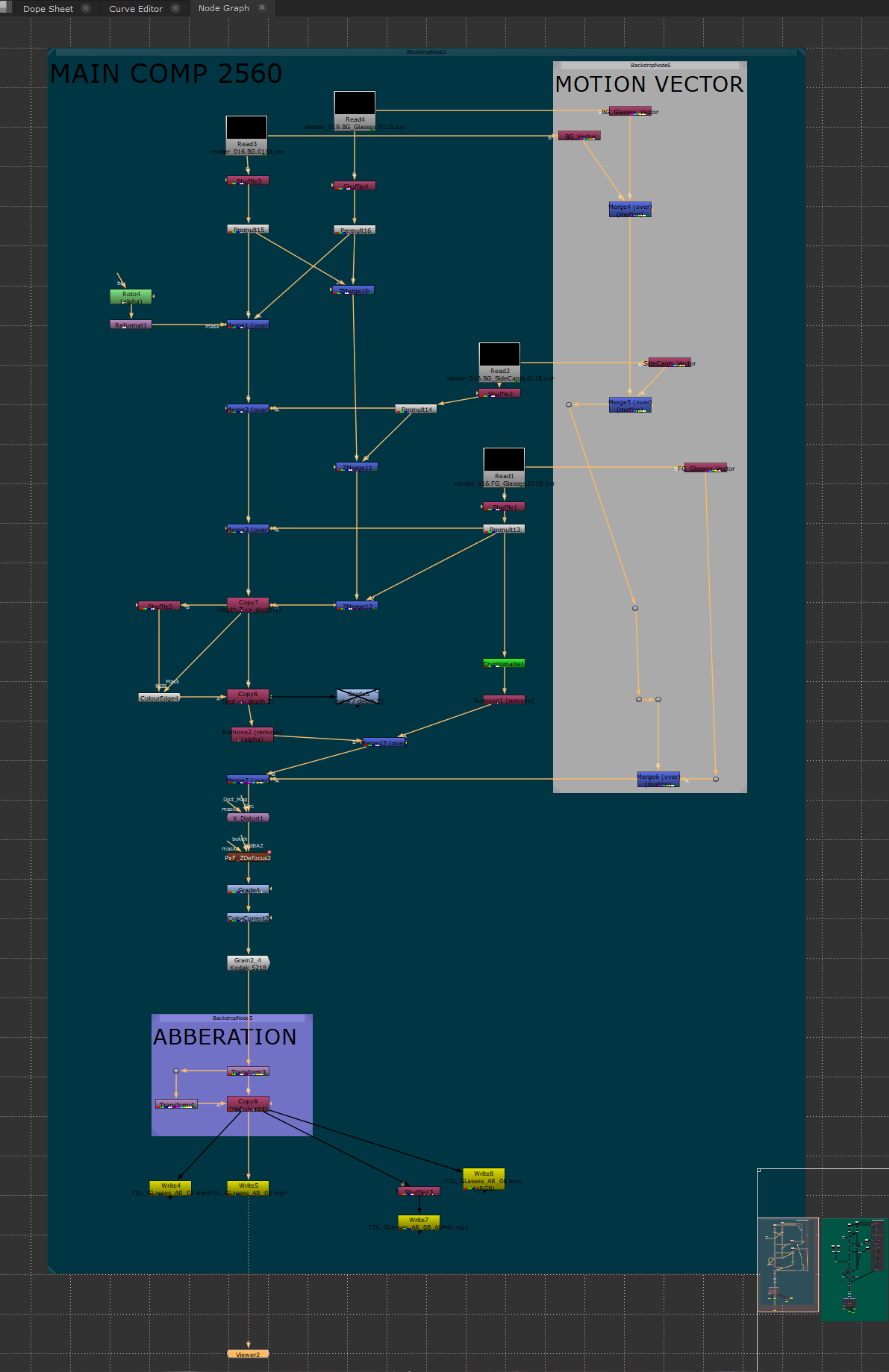
Task: Select the disabled Grade3 node
Action: click(x=358, y=697)
